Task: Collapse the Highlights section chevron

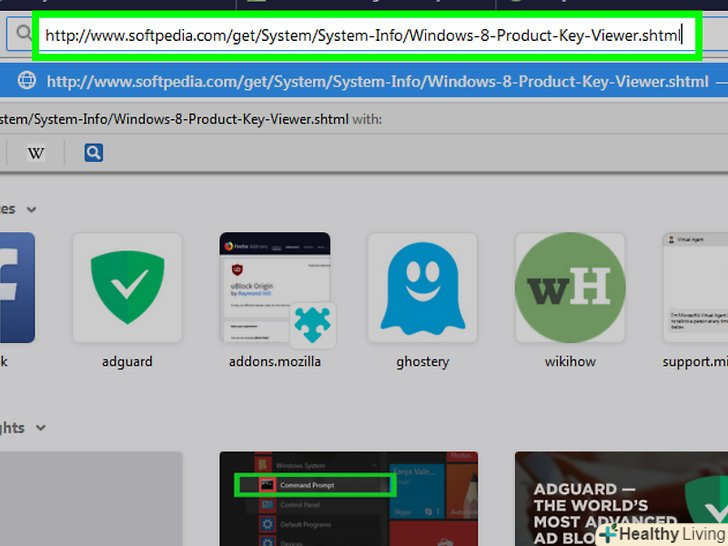Action: (x=41, y=428)
